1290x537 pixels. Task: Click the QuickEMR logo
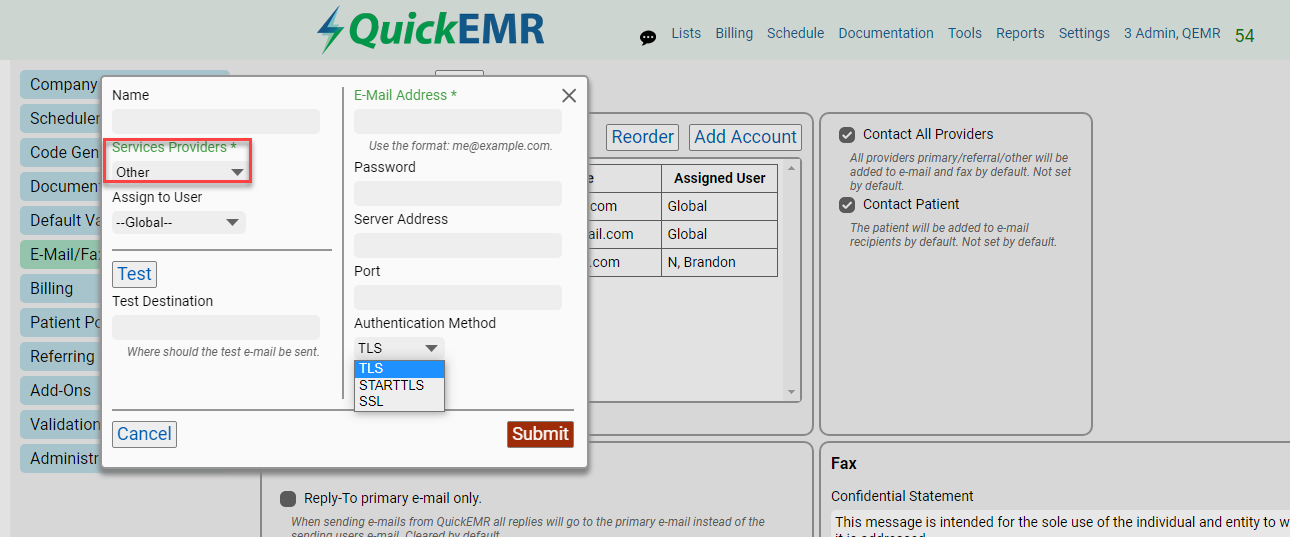point(431,29)
